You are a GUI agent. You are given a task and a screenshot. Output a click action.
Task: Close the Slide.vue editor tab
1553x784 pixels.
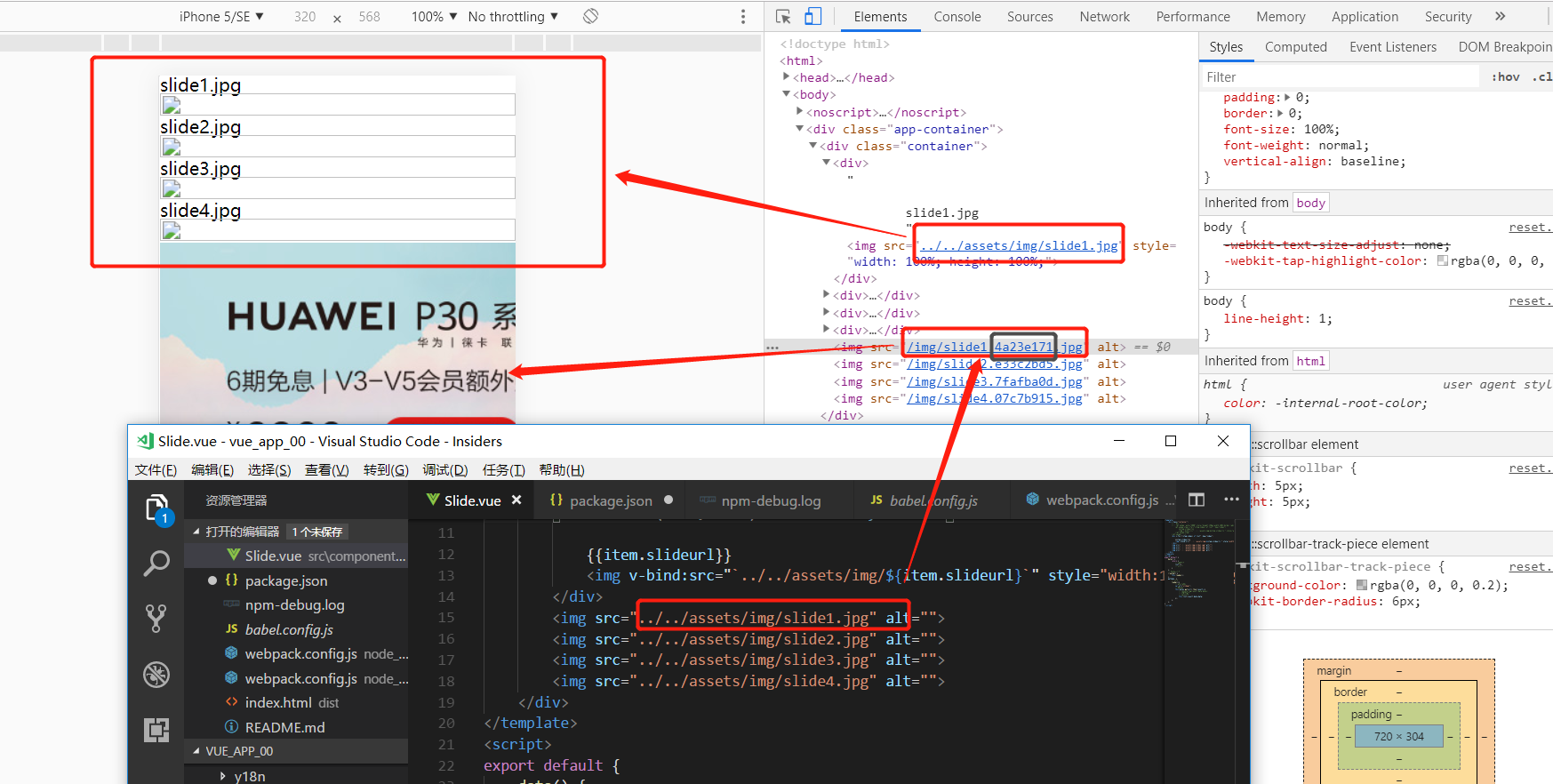pyautogui.click(x=516, y=500)
